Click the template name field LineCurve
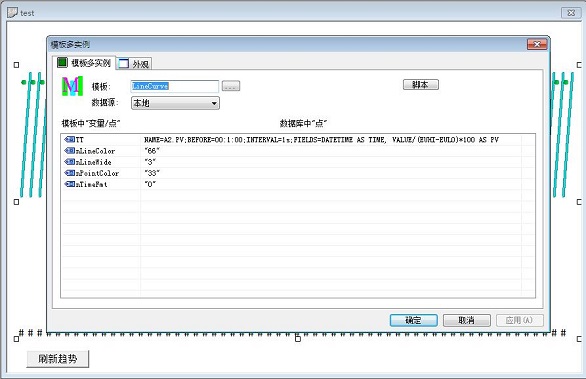Screen dimensions: 586x379 click(175, 86)
